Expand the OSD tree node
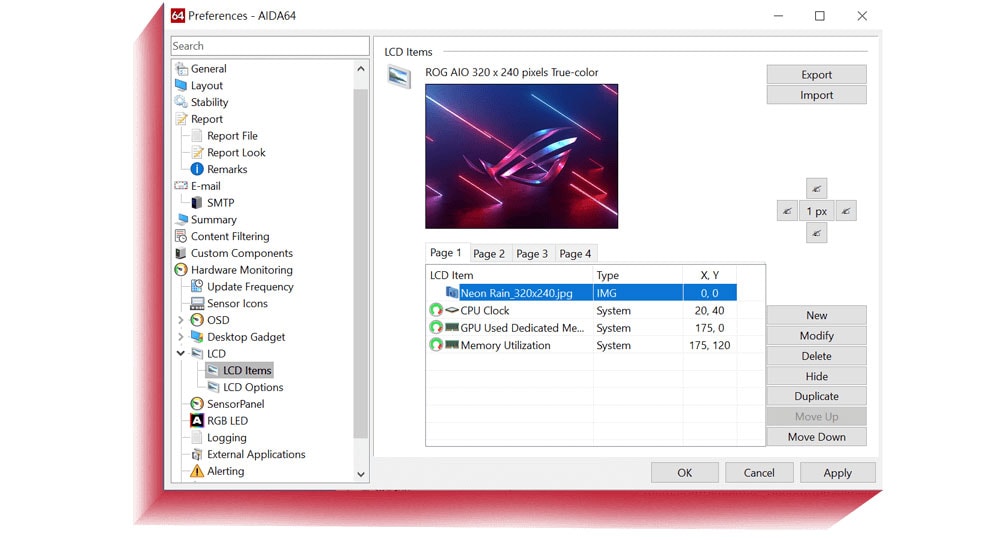 [180, 320]
